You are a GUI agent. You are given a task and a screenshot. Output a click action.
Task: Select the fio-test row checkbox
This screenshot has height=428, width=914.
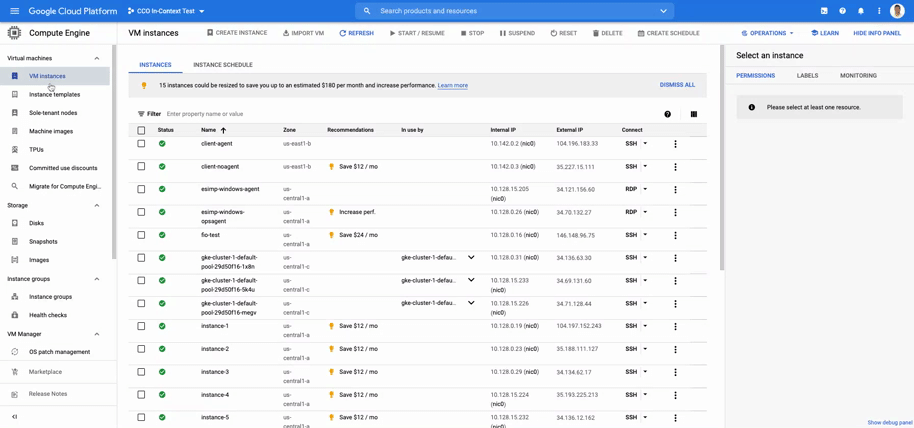click(x=141, y=235)
